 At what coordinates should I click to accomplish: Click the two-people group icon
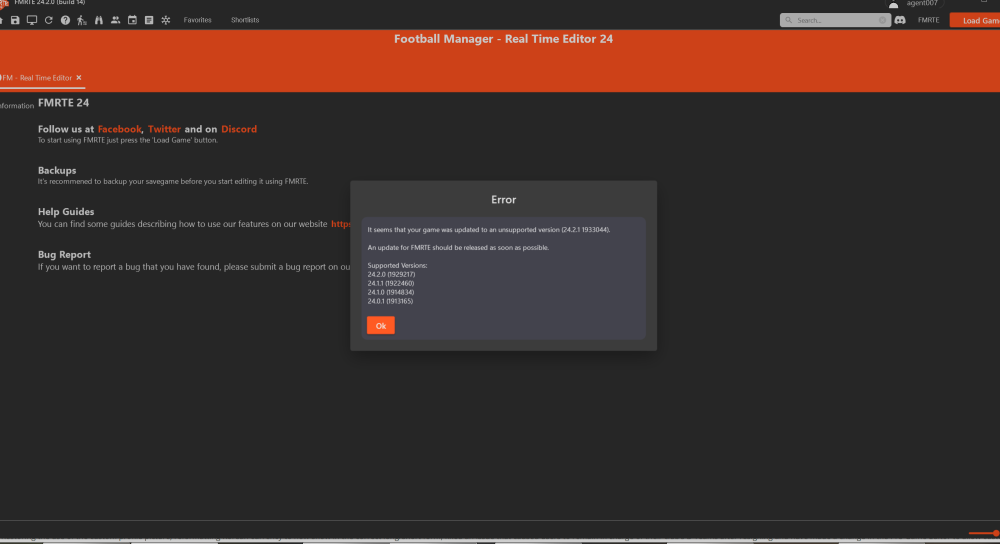click(115, 20)
